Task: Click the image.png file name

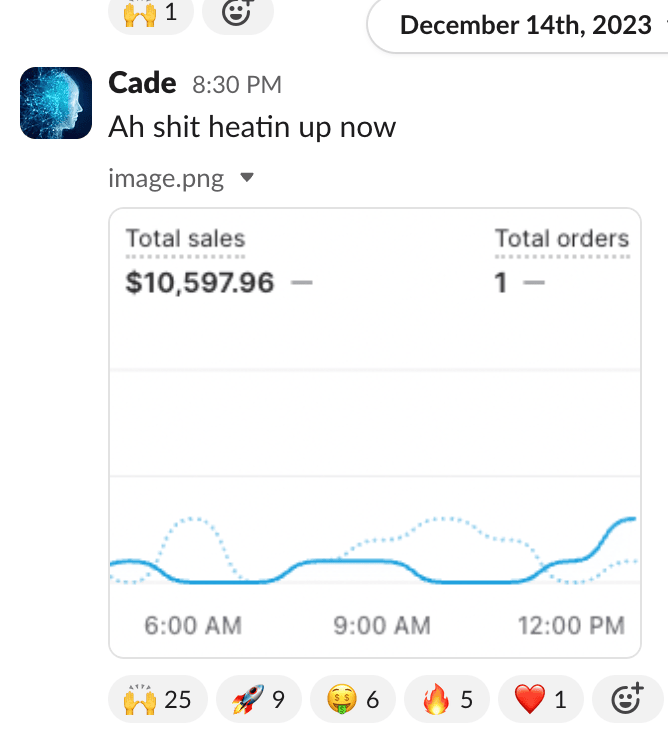Action: click(166, 179)
